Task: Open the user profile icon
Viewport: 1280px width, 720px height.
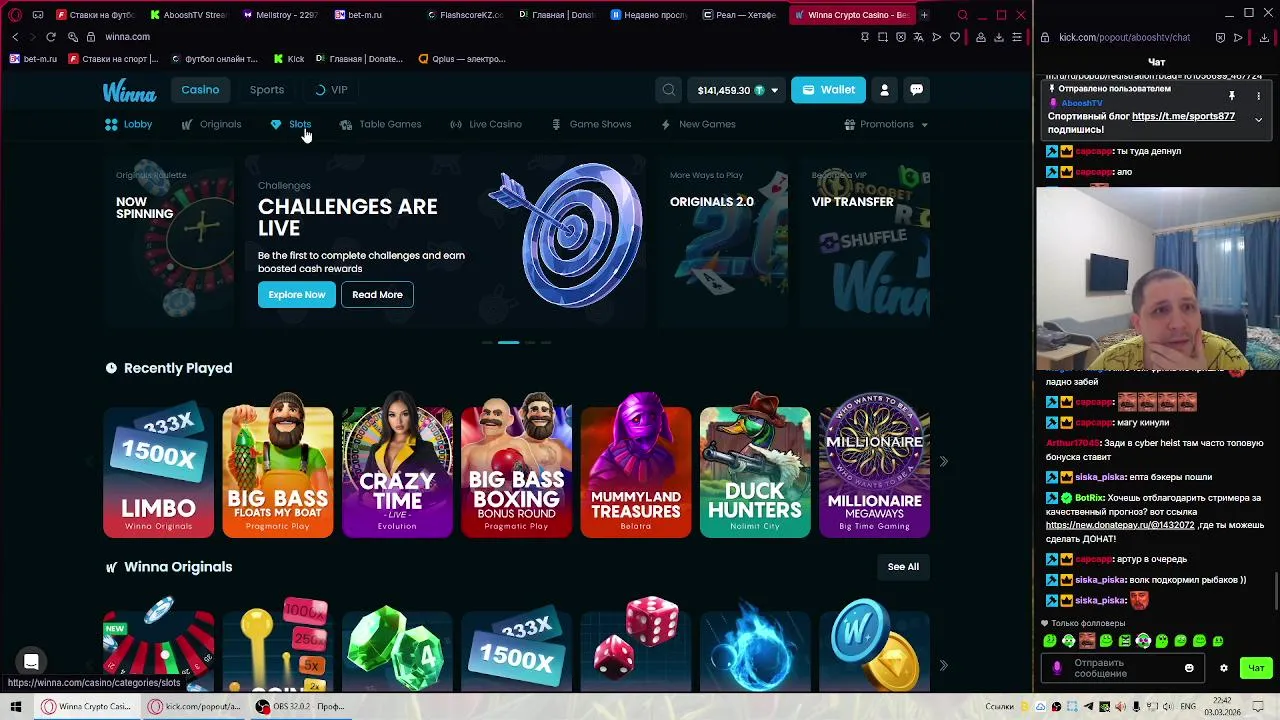Action: [884, 90]
